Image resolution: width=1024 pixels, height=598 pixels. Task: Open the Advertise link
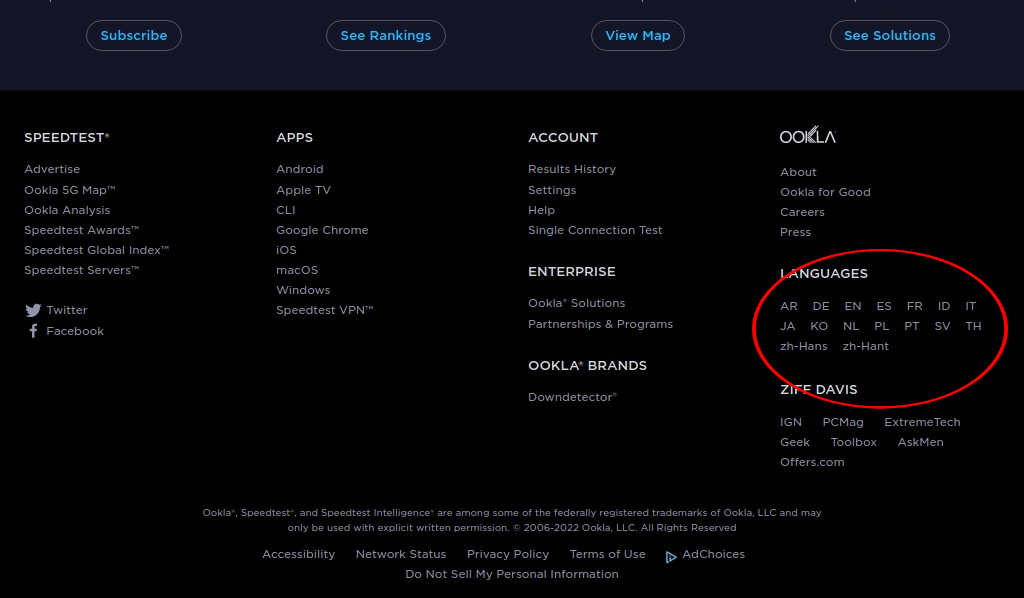point(52,169)
